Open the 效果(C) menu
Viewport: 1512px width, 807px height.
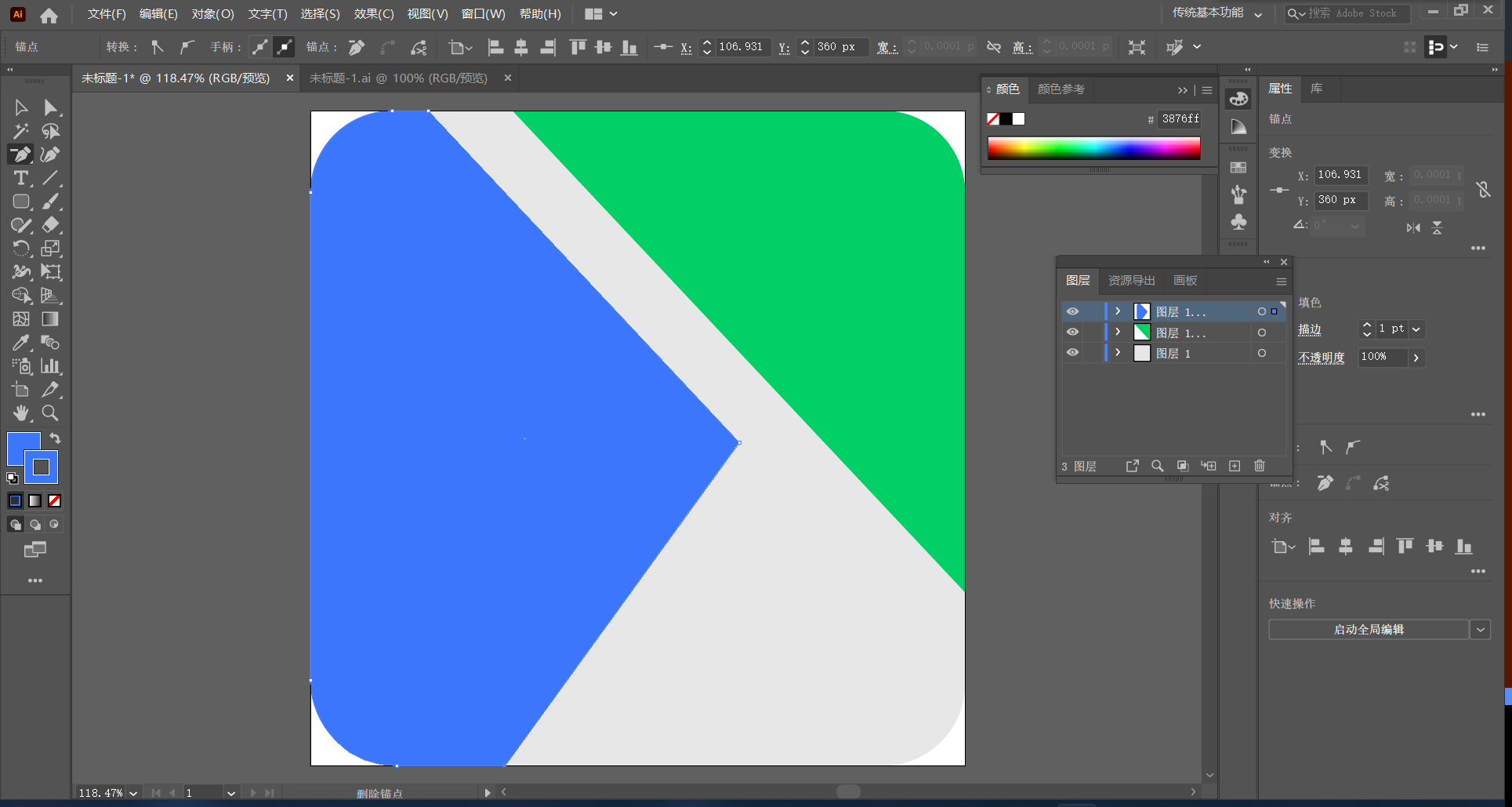[x=373, y=14]
